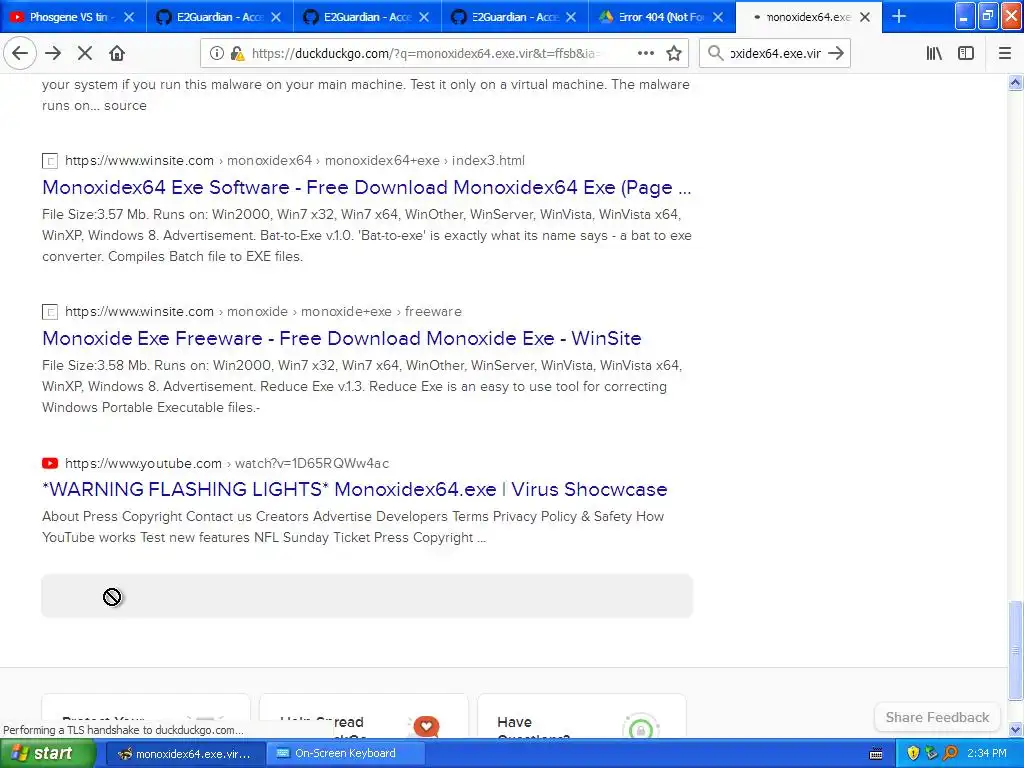
Task: Click the Have Questions card
Action: (x=582, y=716)
